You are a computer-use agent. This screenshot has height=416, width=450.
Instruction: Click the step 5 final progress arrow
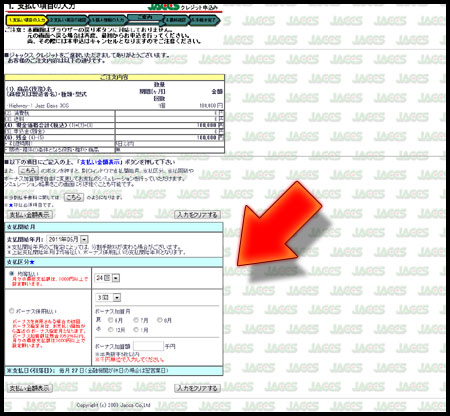(x=205, y=20)
